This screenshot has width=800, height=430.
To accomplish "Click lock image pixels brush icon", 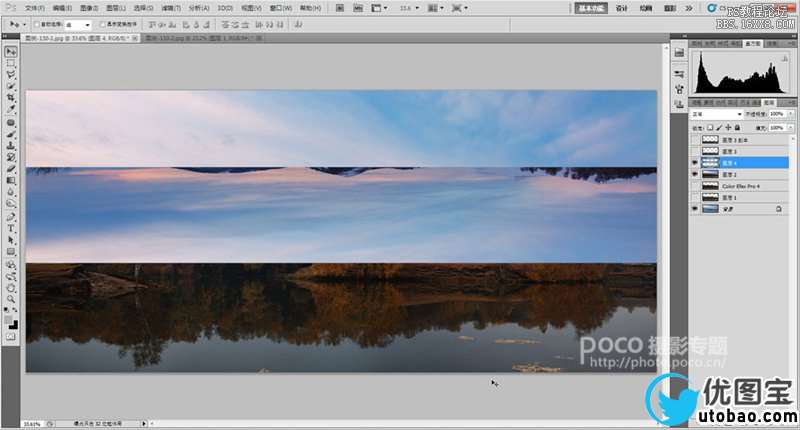I will point(719,128).
